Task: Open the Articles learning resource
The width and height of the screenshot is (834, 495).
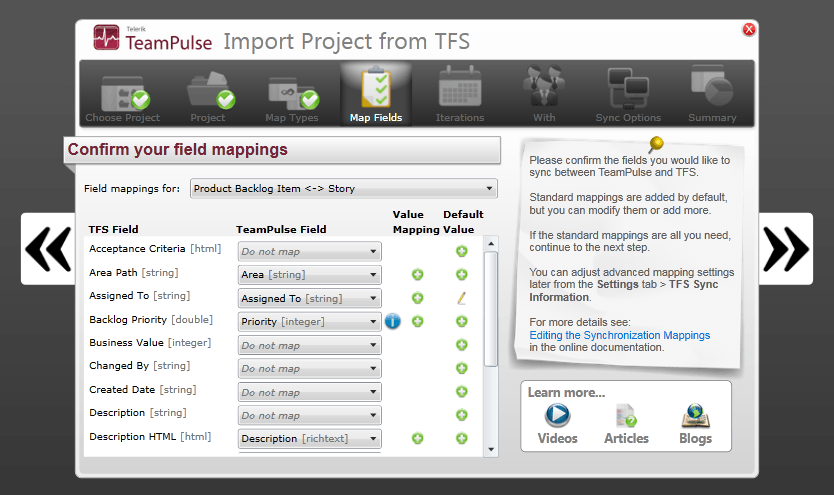Action: tap(626, 424)
